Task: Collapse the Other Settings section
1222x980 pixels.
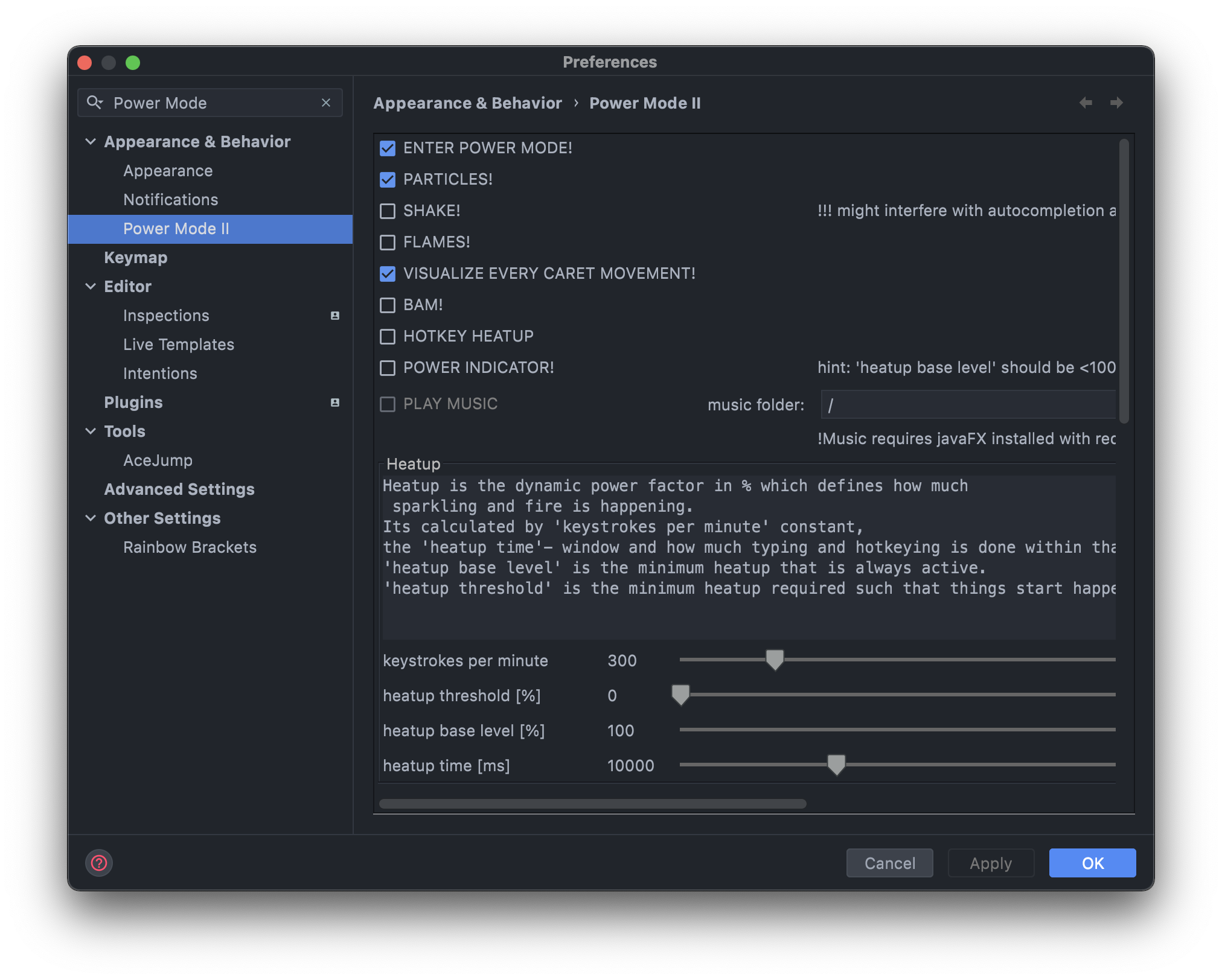Action: pos(91,518)
